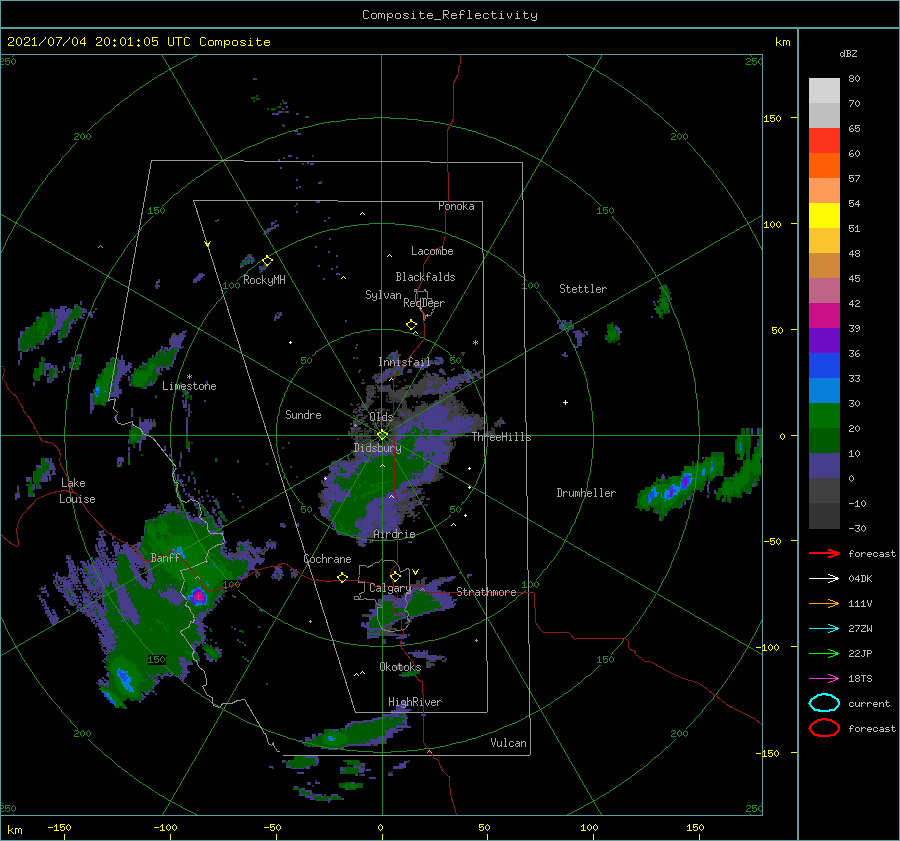Click the Limestone label on the map

click(x=189, y=386)
